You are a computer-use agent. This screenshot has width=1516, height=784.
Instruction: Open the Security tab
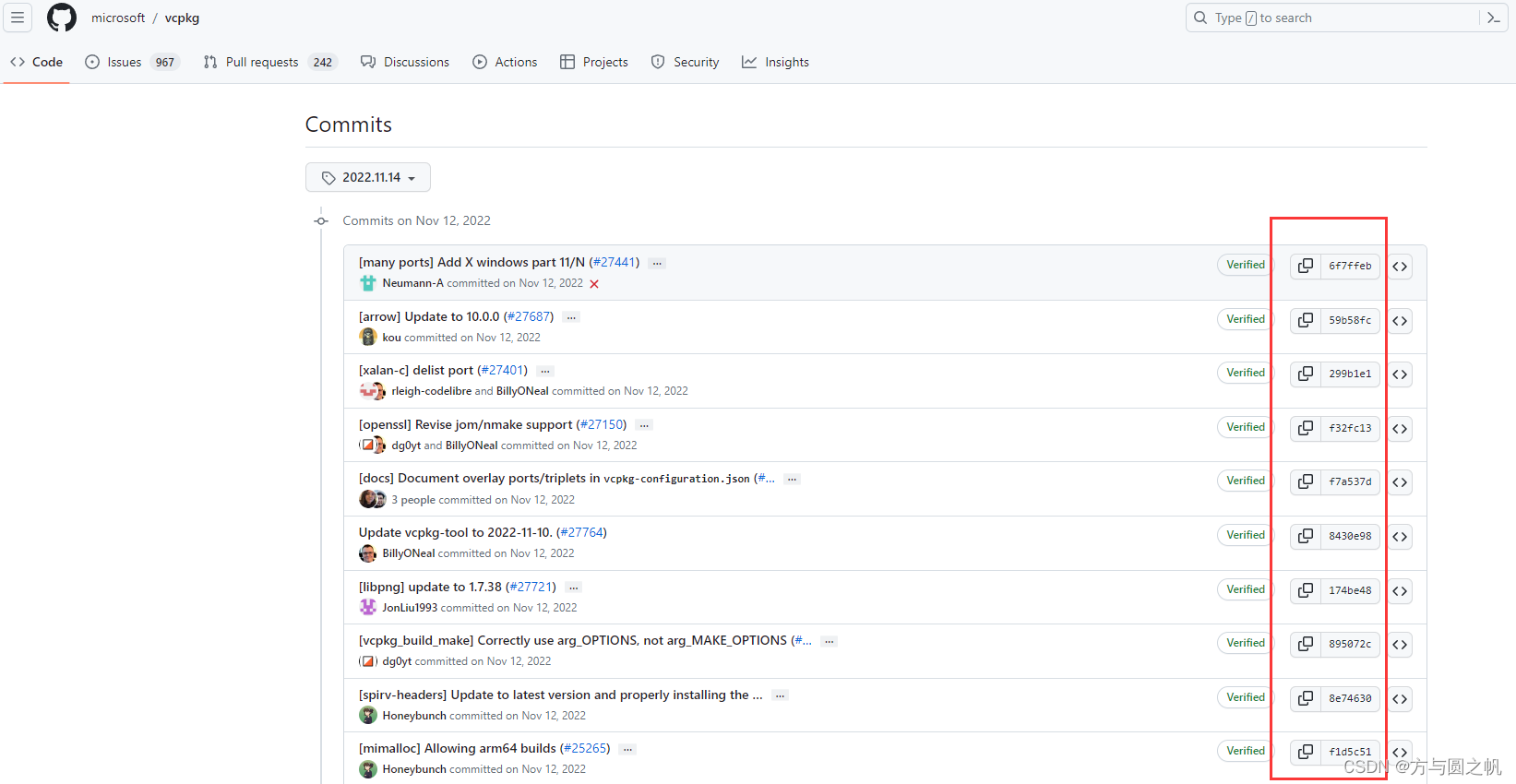click(x=685, y=62)
